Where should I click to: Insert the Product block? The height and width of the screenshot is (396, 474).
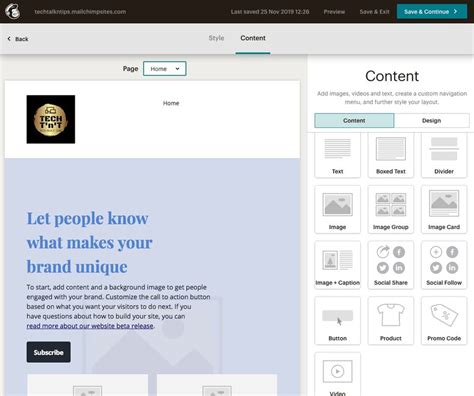(391, 321)
